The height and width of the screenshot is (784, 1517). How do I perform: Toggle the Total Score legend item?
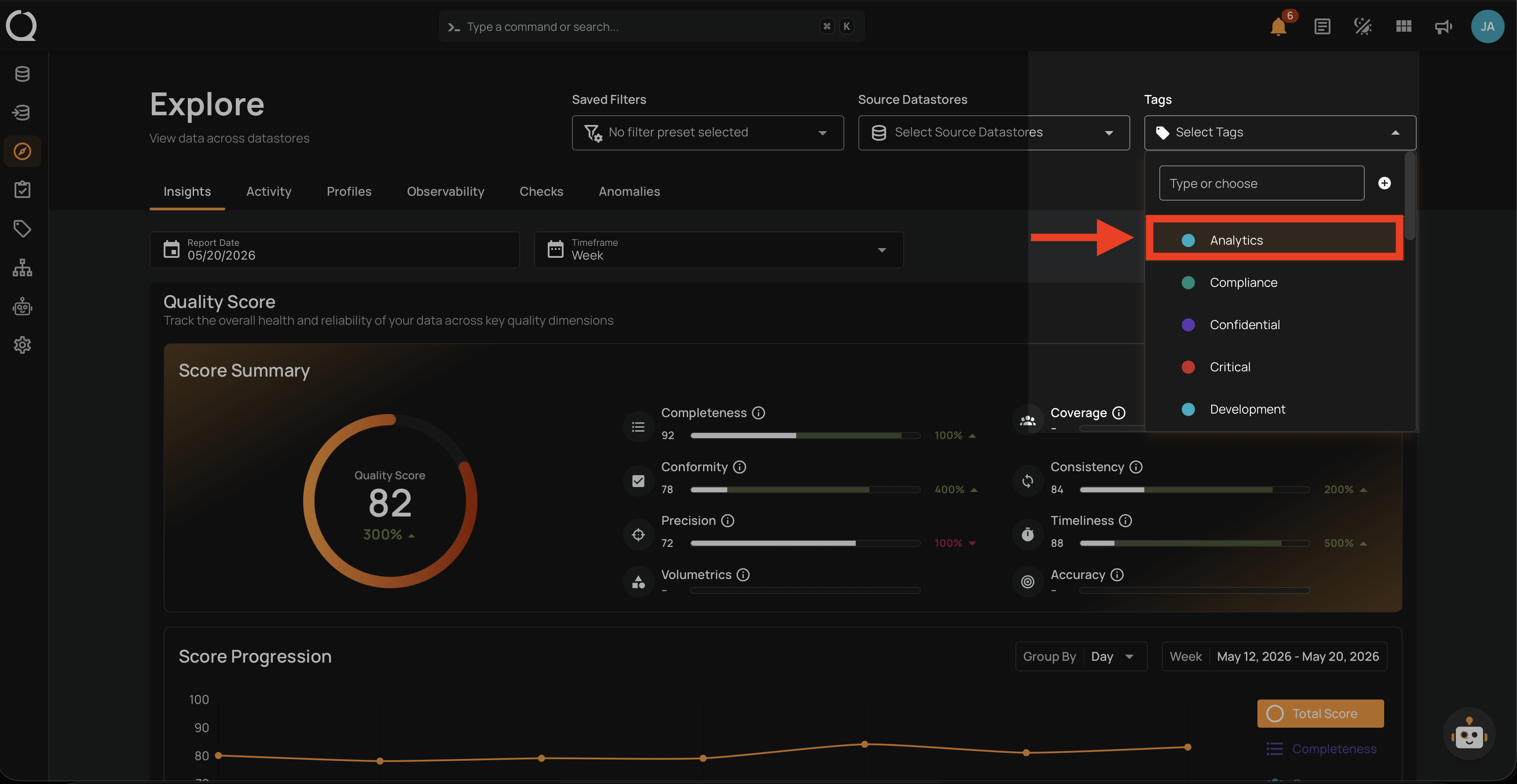click(1320, 713)
